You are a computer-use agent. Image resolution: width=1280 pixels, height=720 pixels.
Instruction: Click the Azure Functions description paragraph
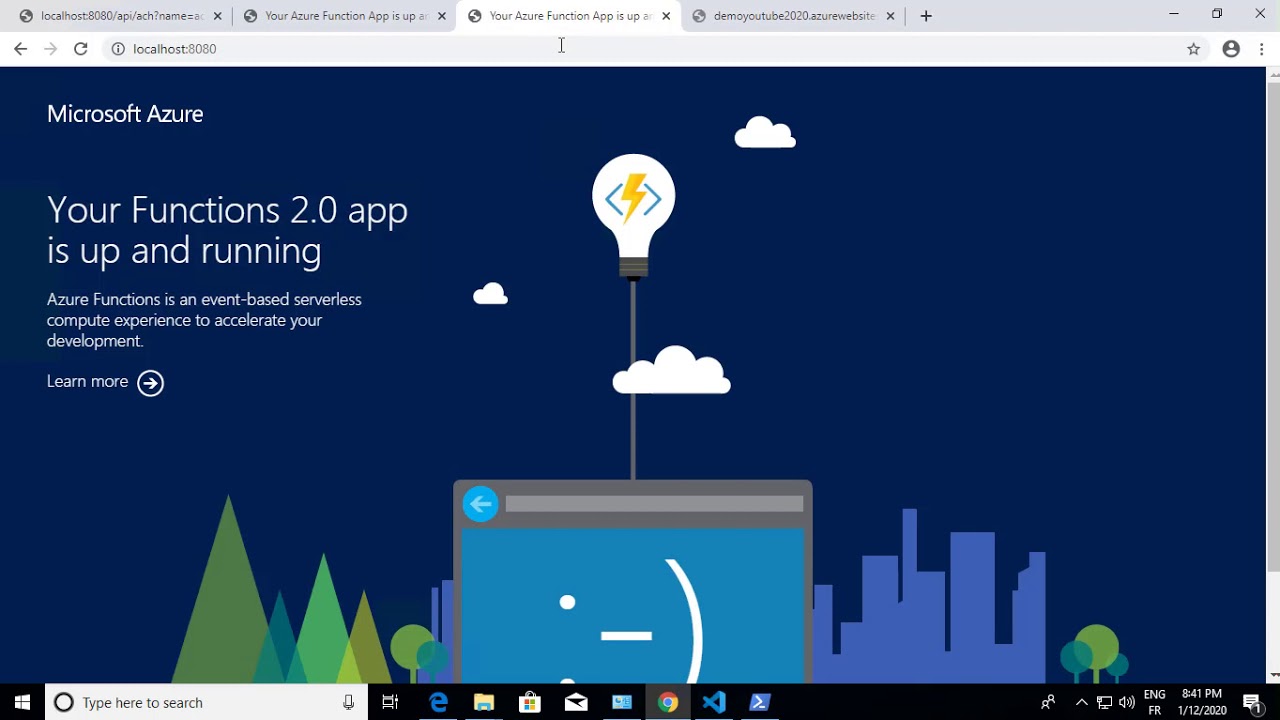204,320
